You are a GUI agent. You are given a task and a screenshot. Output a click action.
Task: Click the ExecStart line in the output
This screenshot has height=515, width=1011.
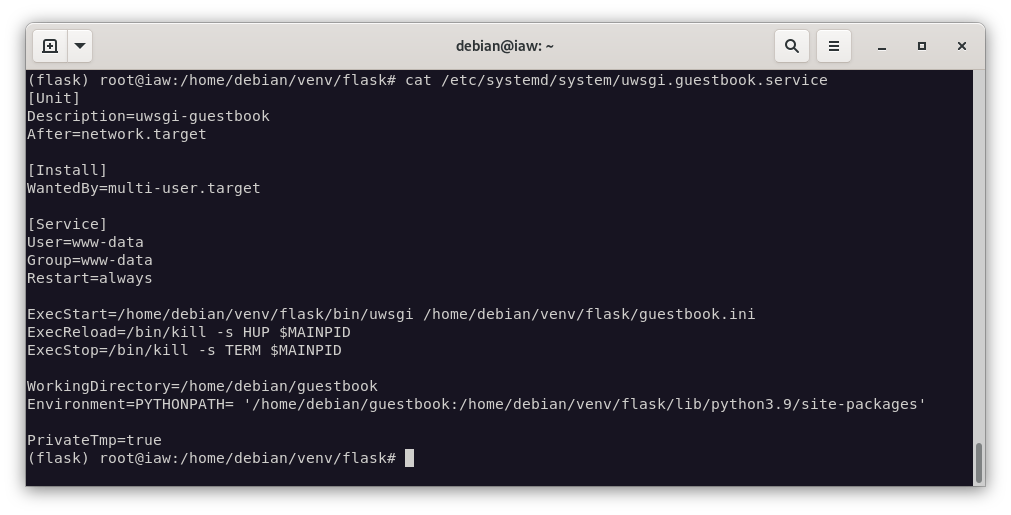pyautogui.click(x=390, y=314)
